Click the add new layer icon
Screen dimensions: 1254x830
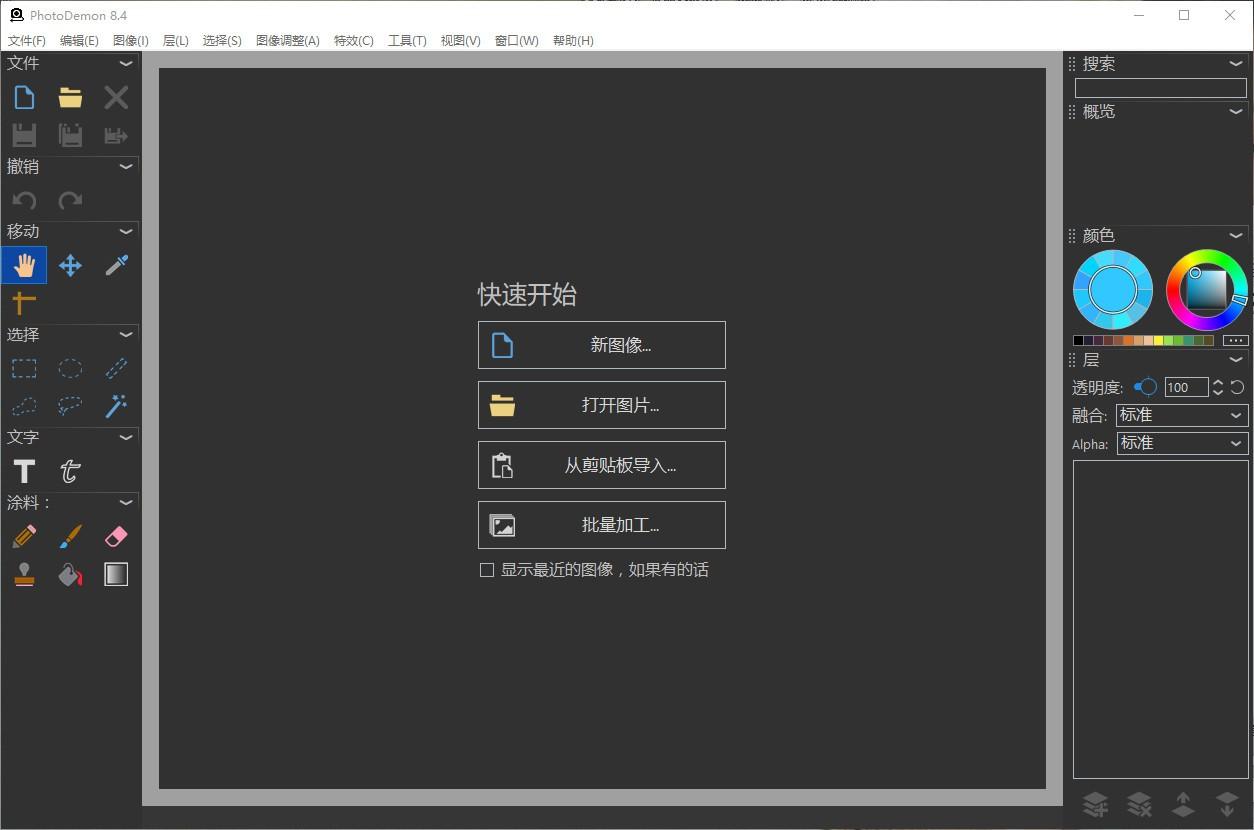[x=1096, y=804]
